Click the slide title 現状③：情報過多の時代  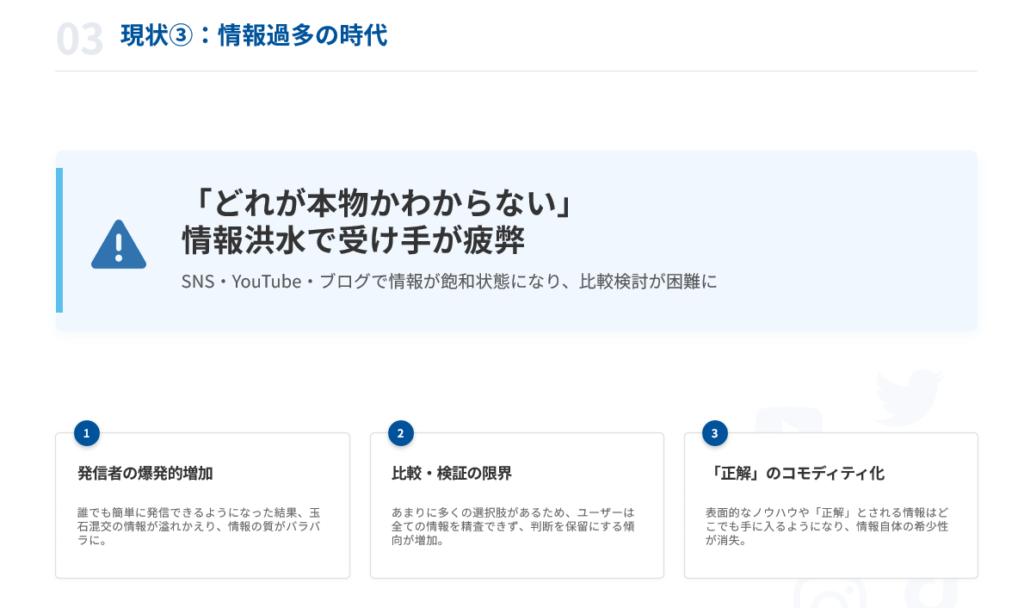click(254, 36)
